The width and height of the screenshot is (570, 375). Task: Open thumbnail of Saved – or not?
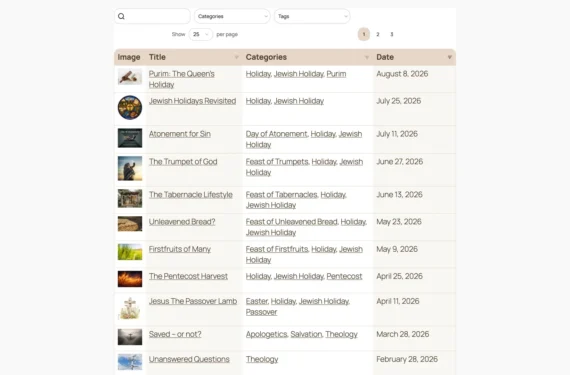(x=130, y=337)
